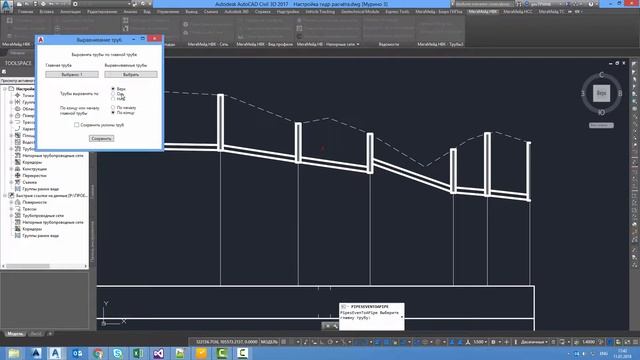Collapse the 'Быстрые ссылки на данные' node
Viewport: 640px width, 360px height.
pyautogui.click(x=5, y=196)
